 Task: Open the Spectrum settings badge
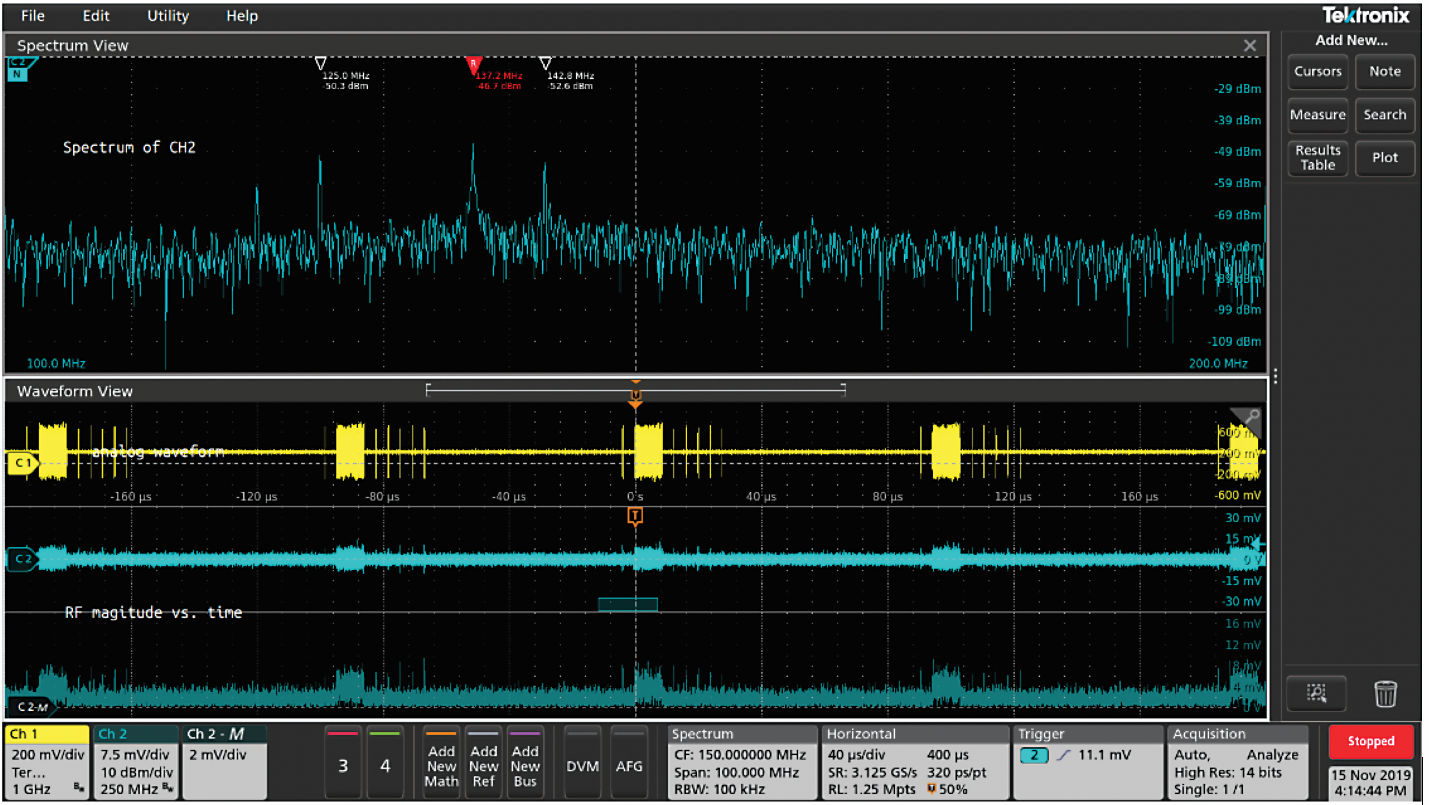pyautogui.click(x=740, y=763)
